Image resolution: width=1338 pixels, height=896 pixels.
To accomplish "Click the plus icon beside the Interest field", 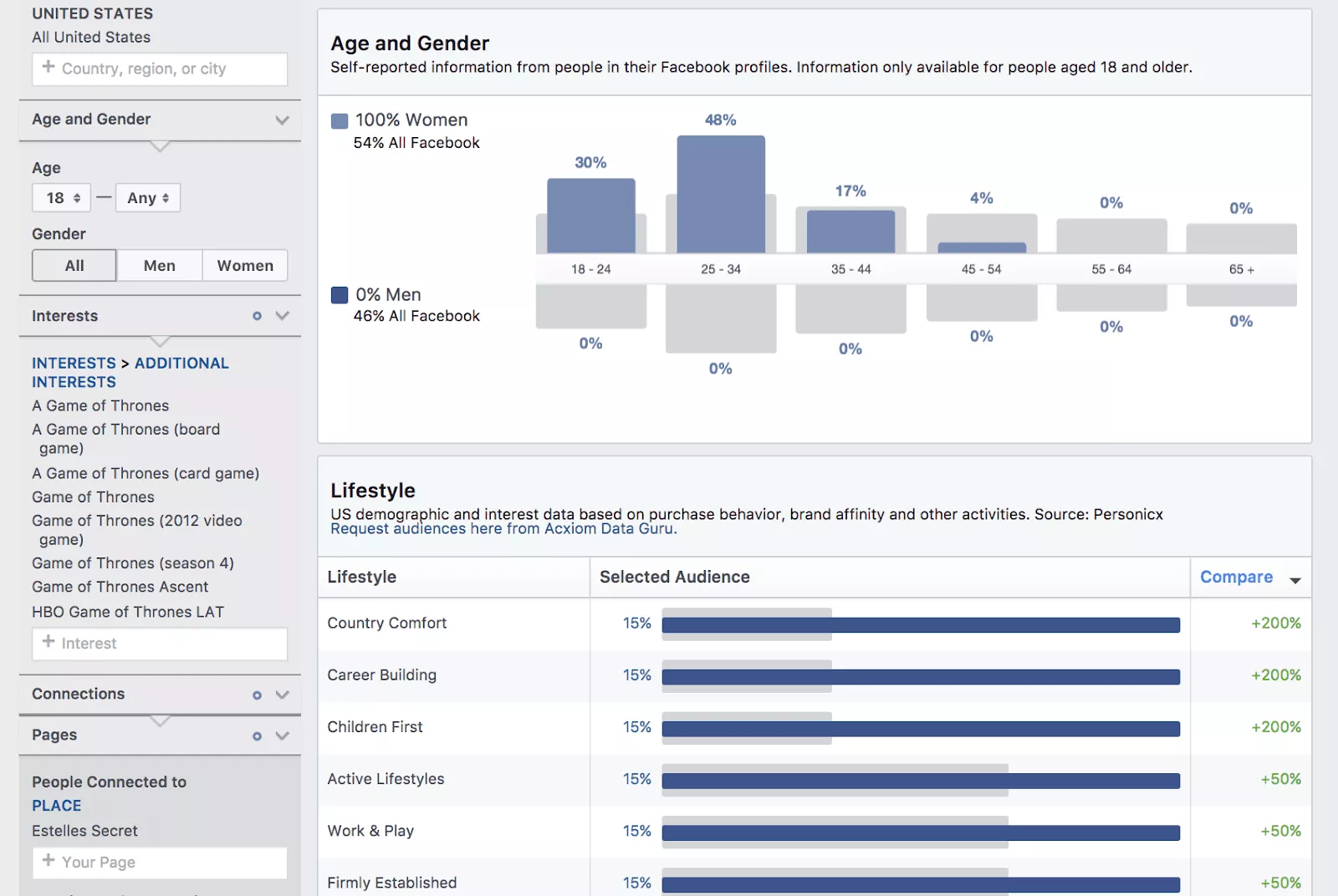I will tap(49, 642).
